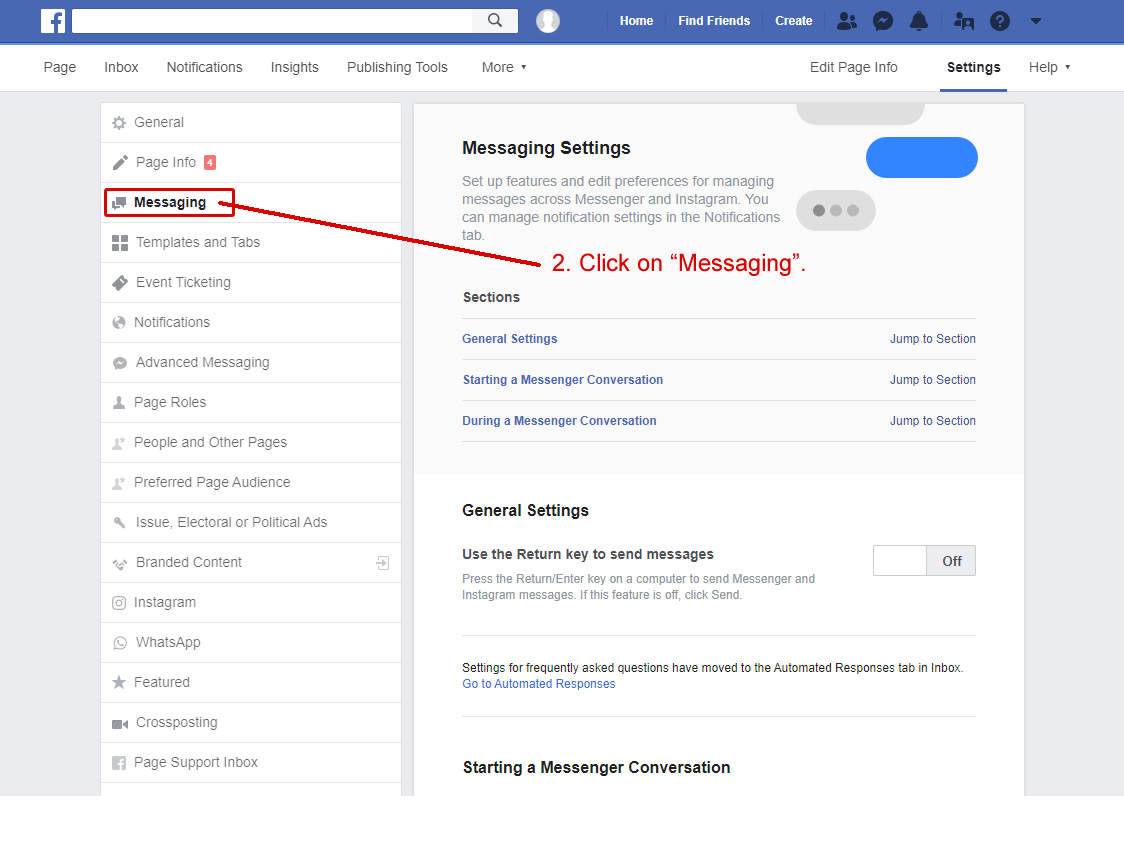Open the Notifications tab in page nav
1124x857 pixels.
tap(204, 67)
